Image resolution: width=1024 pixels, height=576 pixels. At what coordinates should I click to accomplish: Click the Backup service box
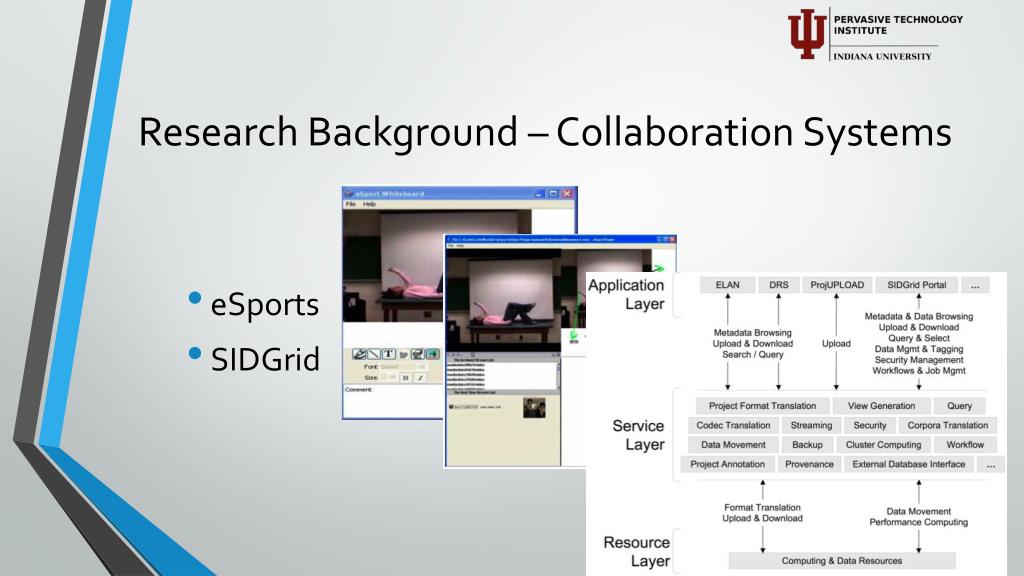(x=807, y=445)
